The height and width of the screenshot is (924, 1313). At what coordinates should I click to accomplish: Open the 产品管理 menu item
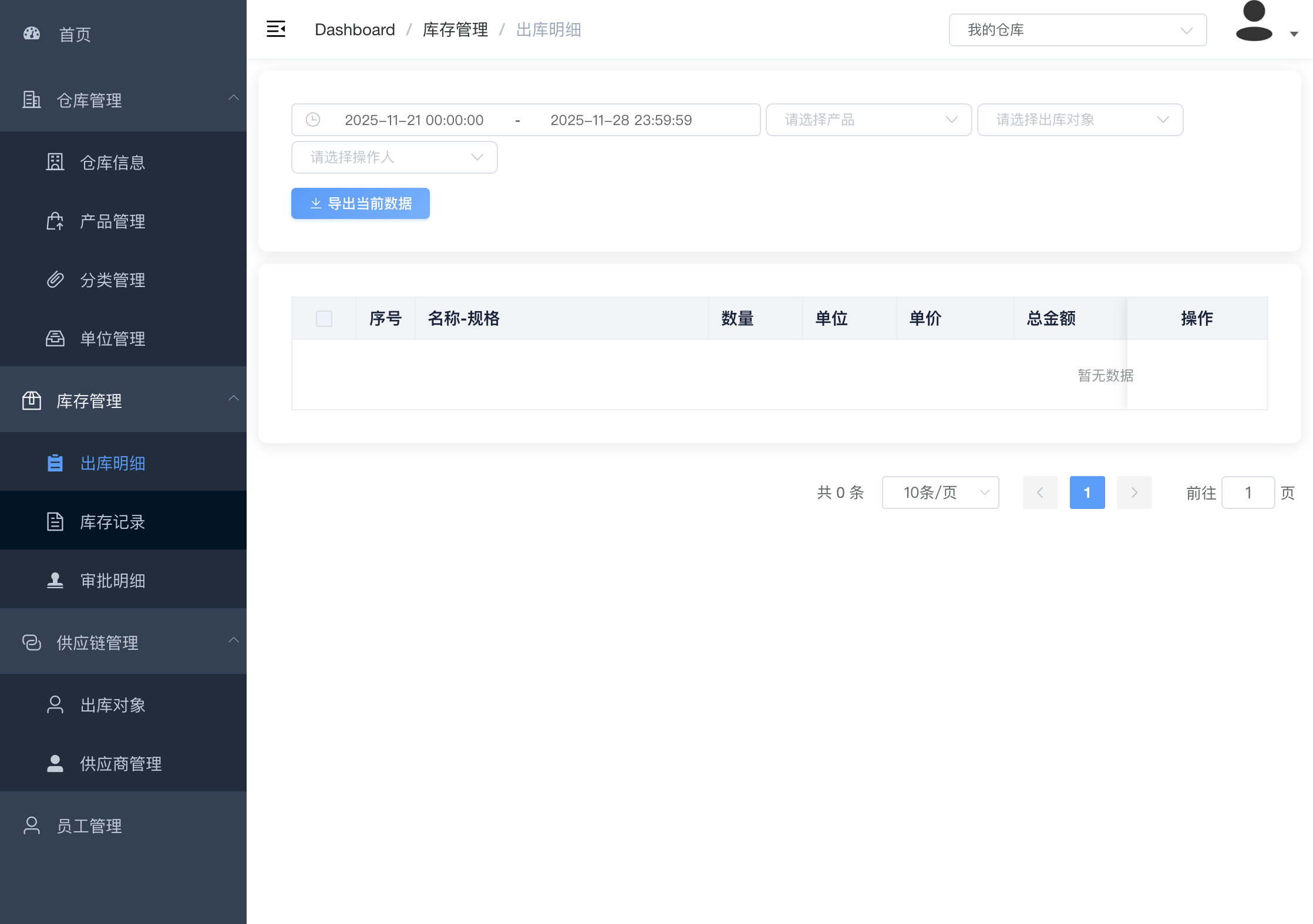coord(113,221)
